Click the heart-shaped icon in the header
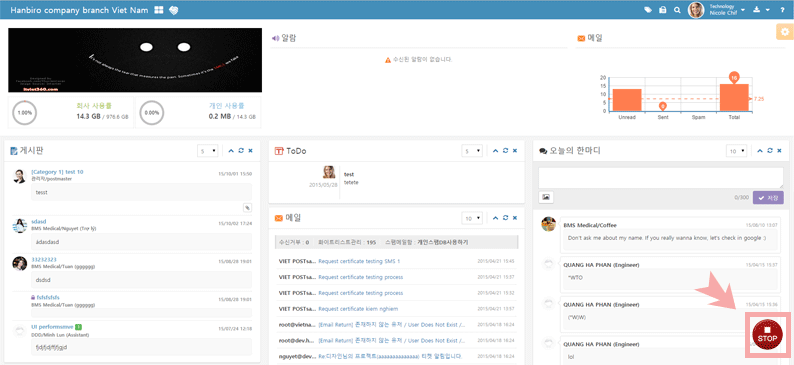794x365 pixels. (x=174, y=10)
